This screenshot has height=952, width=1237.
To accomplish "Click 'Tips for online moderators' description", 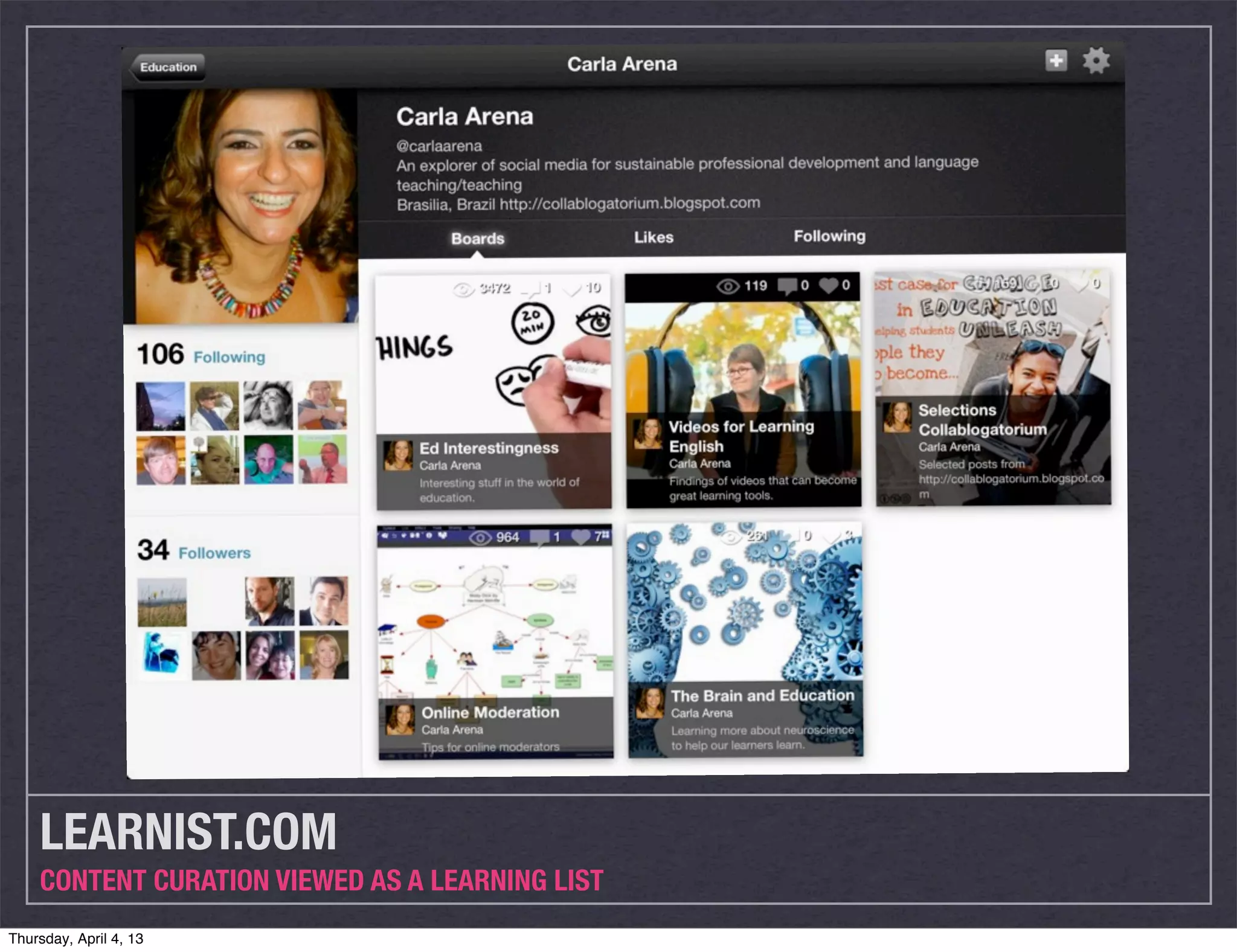I will point(490,747).
